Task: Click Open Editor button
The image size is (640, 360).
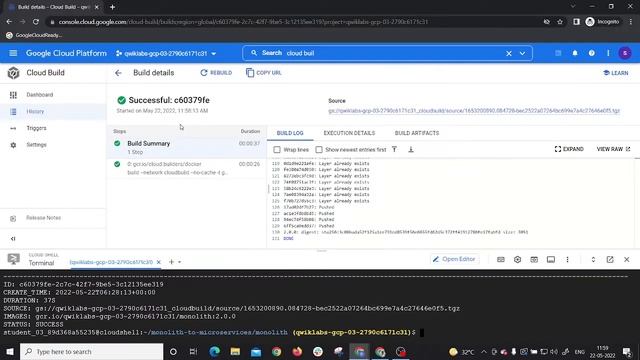Action: click(454, 259)
